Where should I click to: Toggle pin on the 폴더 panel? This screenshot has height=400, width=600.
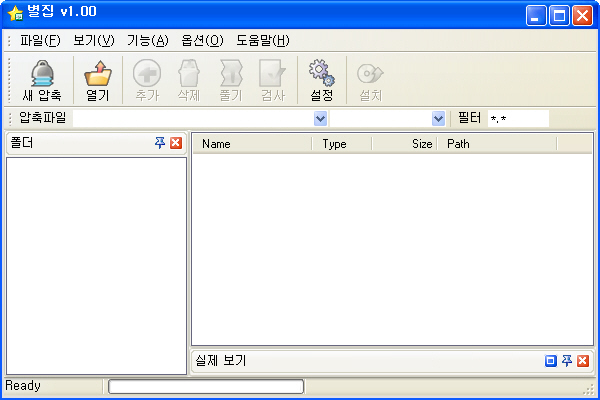160,144
